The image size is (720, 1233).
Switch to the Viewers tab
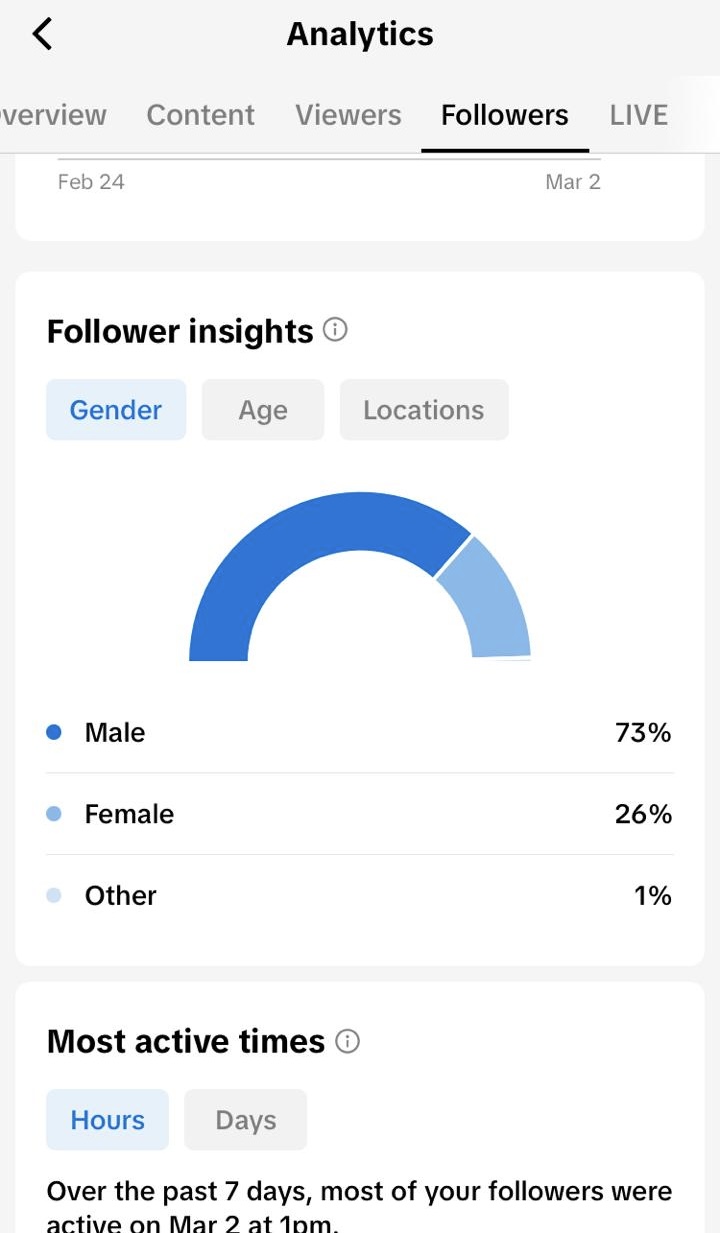(x=348, y=115)
